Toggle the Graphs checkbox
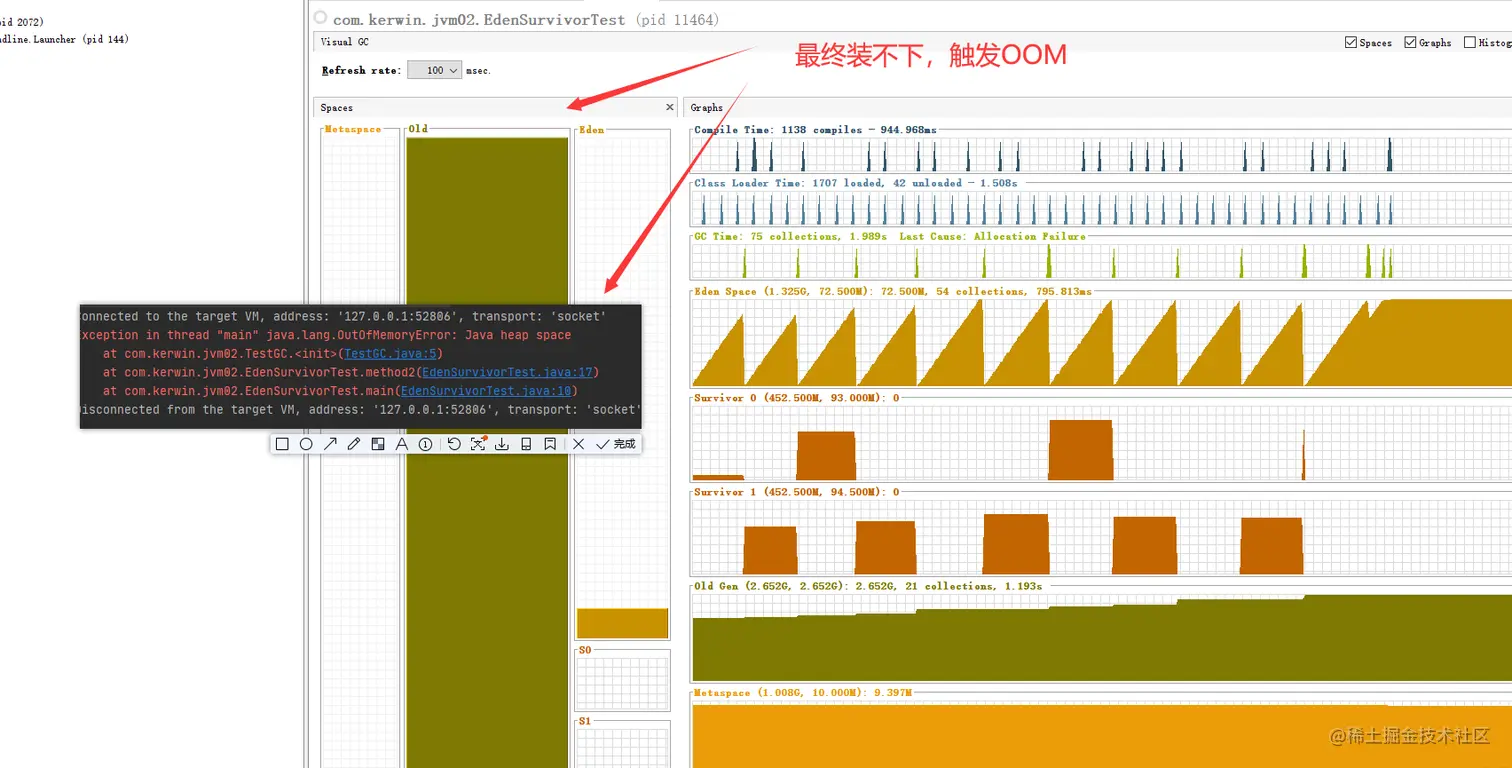The height and width of the screenshot is (768, 1512). click(x=1410, y=42)
